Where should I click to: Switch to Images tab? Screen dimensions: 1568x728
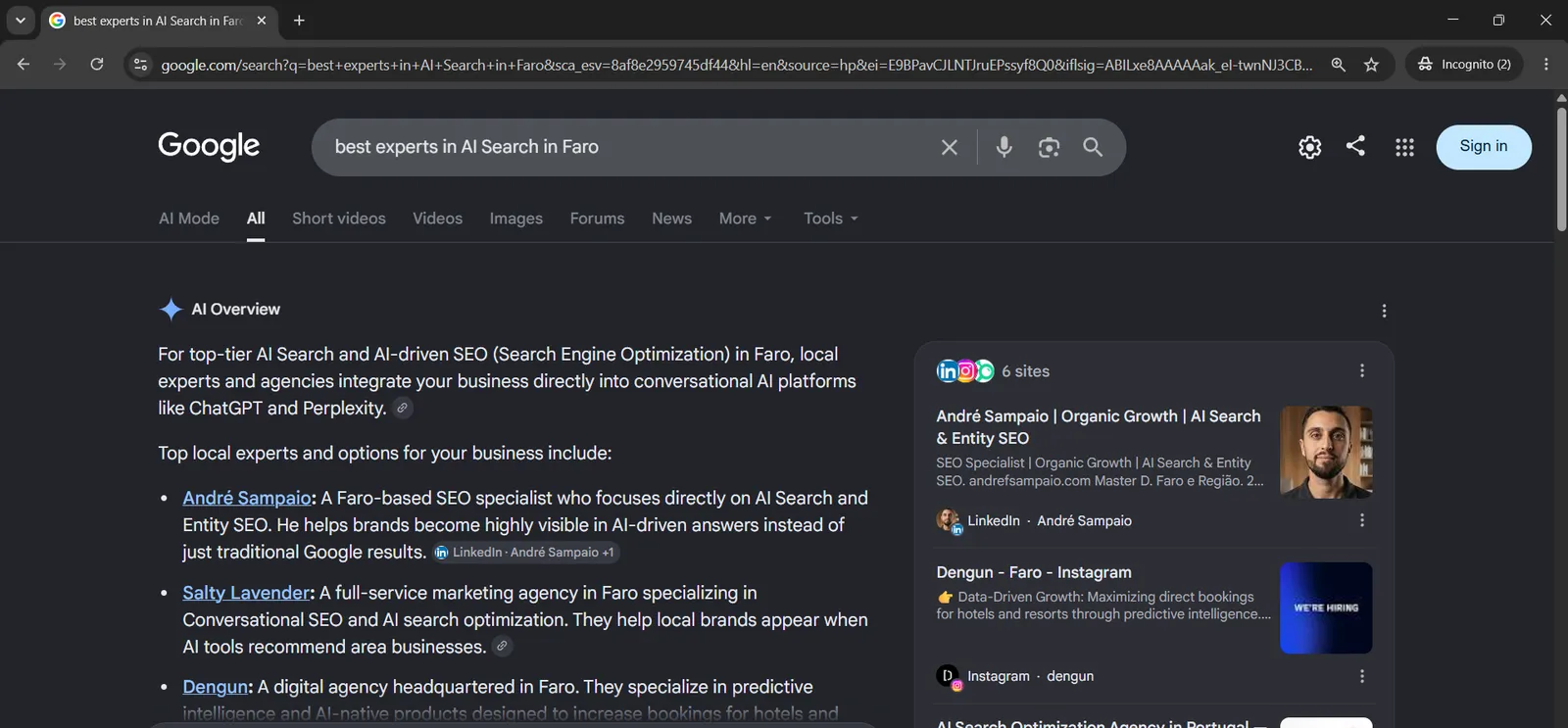pyautogui.click(x=516, y=218)
